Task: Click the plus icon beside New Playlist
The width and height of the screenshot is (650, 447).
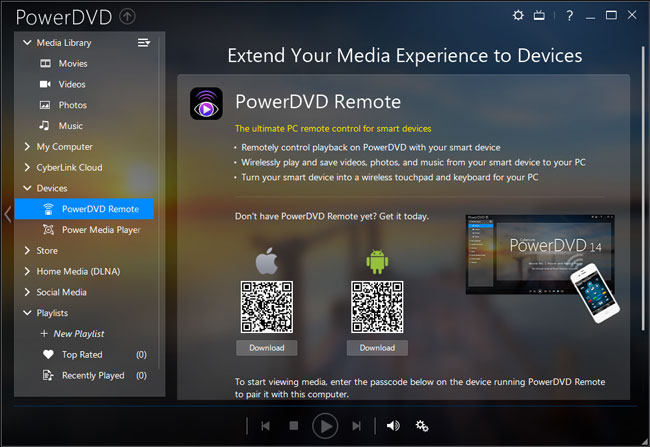Action: [x=44, y=333]
